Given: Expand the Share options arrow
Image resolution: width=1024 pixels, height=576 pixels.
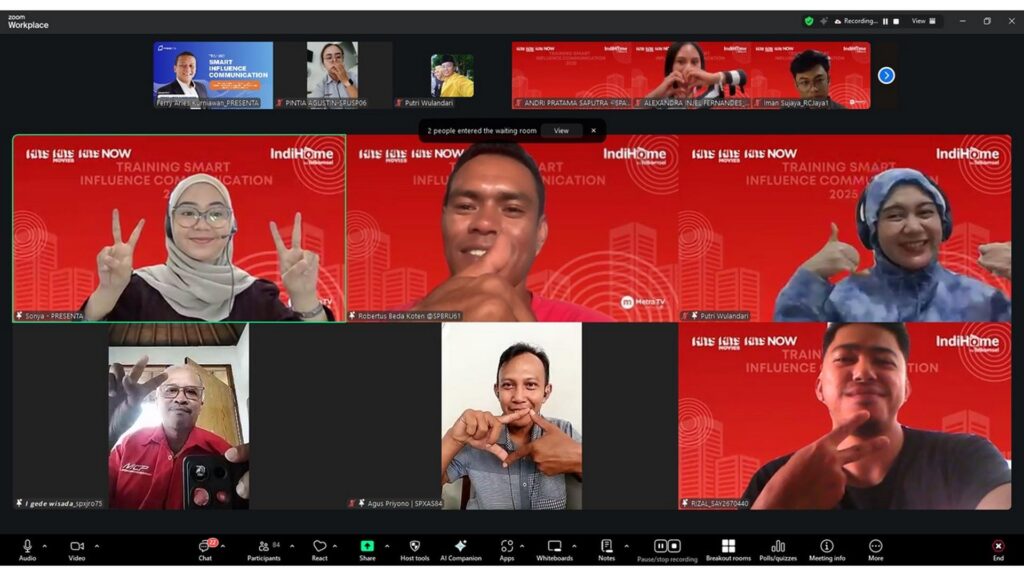Looking at the screenshot, I should [387, 546].
